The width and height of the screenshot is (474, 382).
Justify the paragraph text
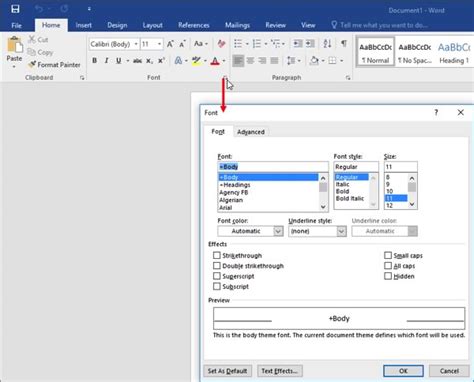coord(274,61)
